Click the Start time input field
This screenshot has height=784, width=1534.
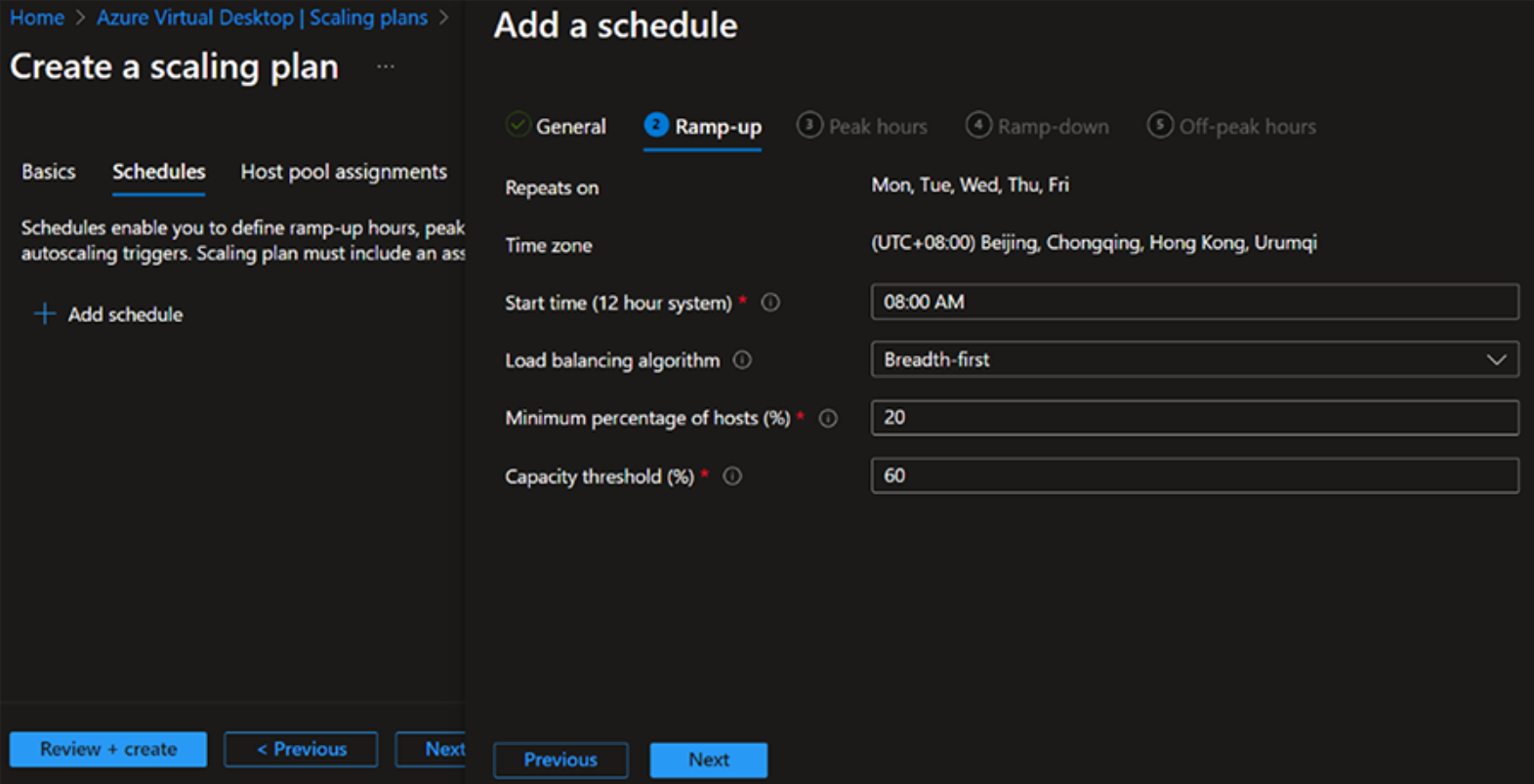pyautogui.click(x=1193, y=303)
